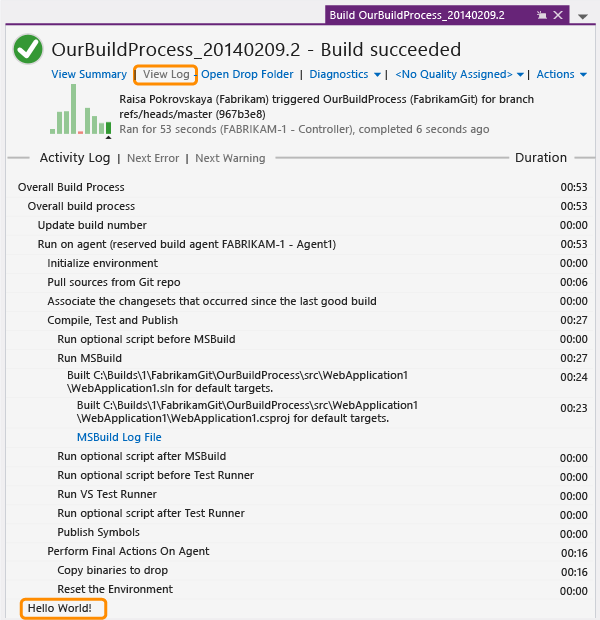
Task: Click Run VS Test Runner row
Action: [x=301, y=494]
